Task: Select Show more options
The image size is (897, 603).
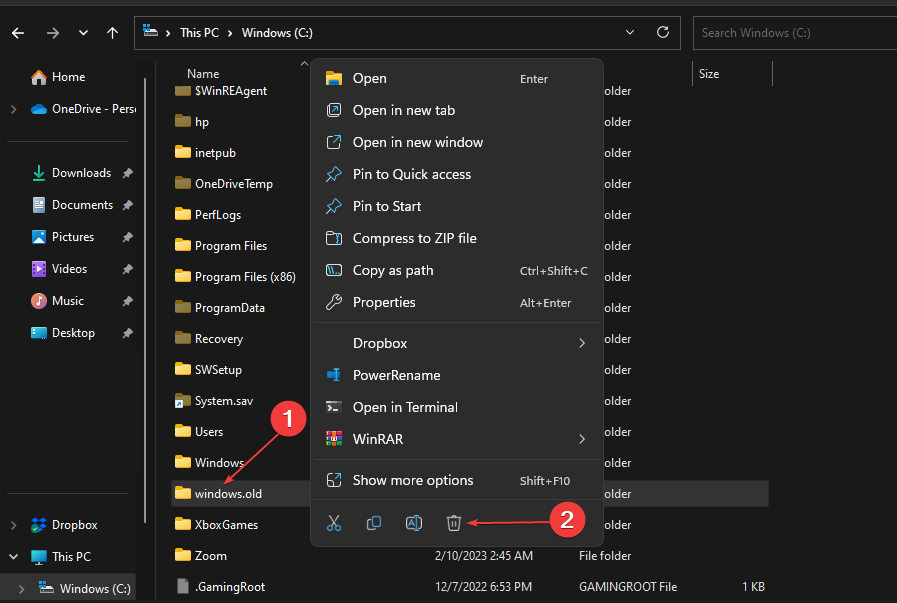Action: point(412,480)
